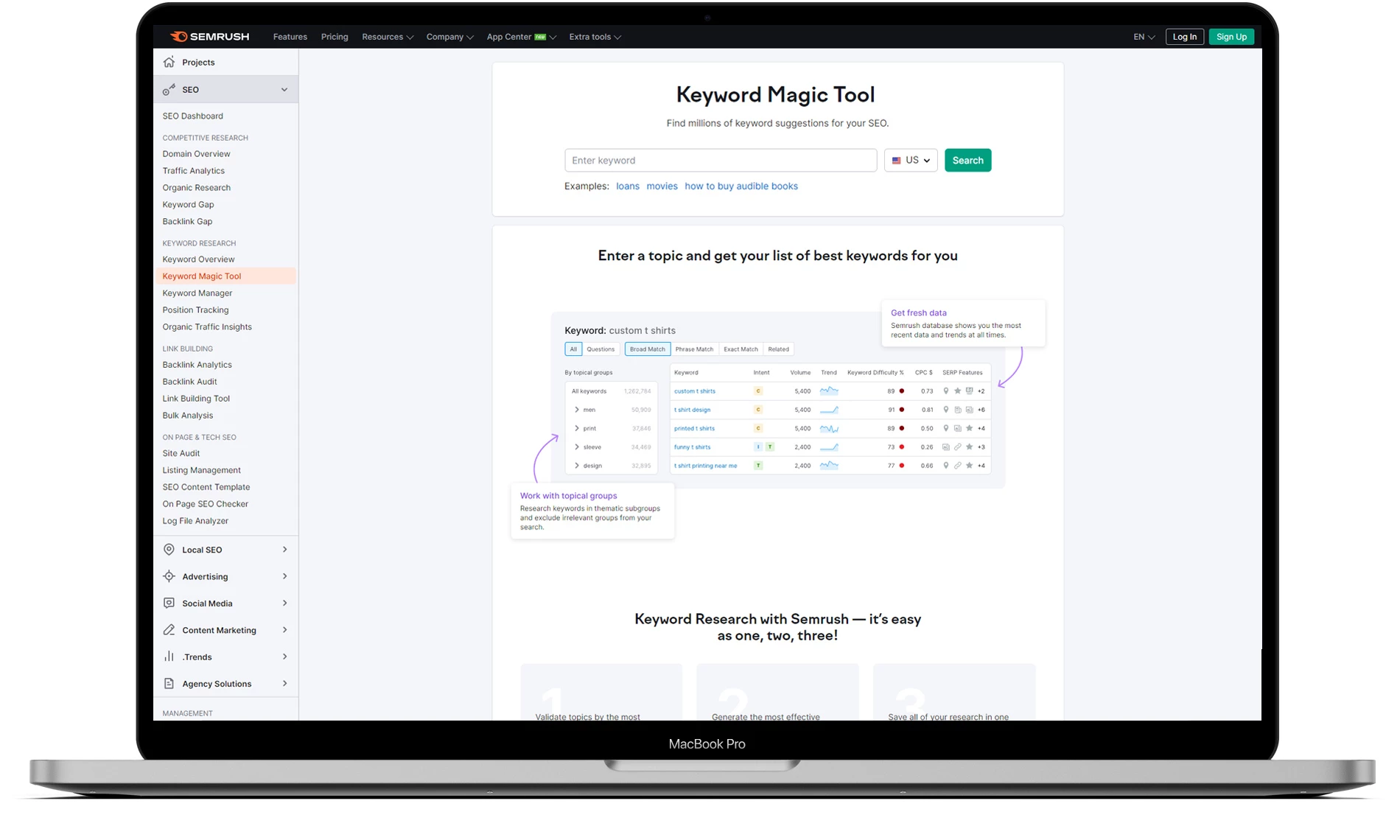The width and height of the screenshot is (1400, 840).
Task: Open Traffic Analytics
Action: (194, 171)
